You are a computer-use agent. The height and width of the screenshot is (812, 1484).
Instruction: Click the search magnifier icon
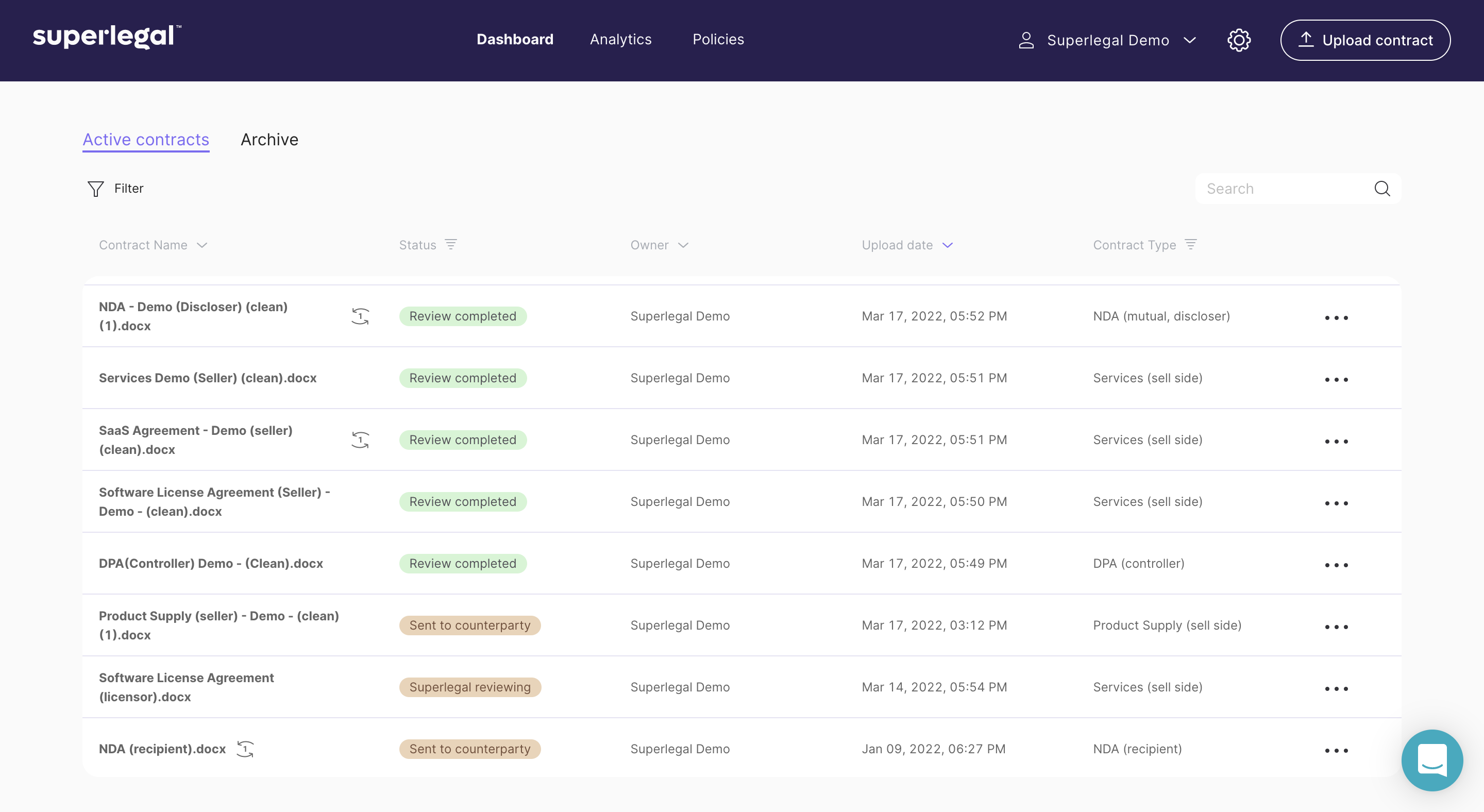(x=1382, y=189)
